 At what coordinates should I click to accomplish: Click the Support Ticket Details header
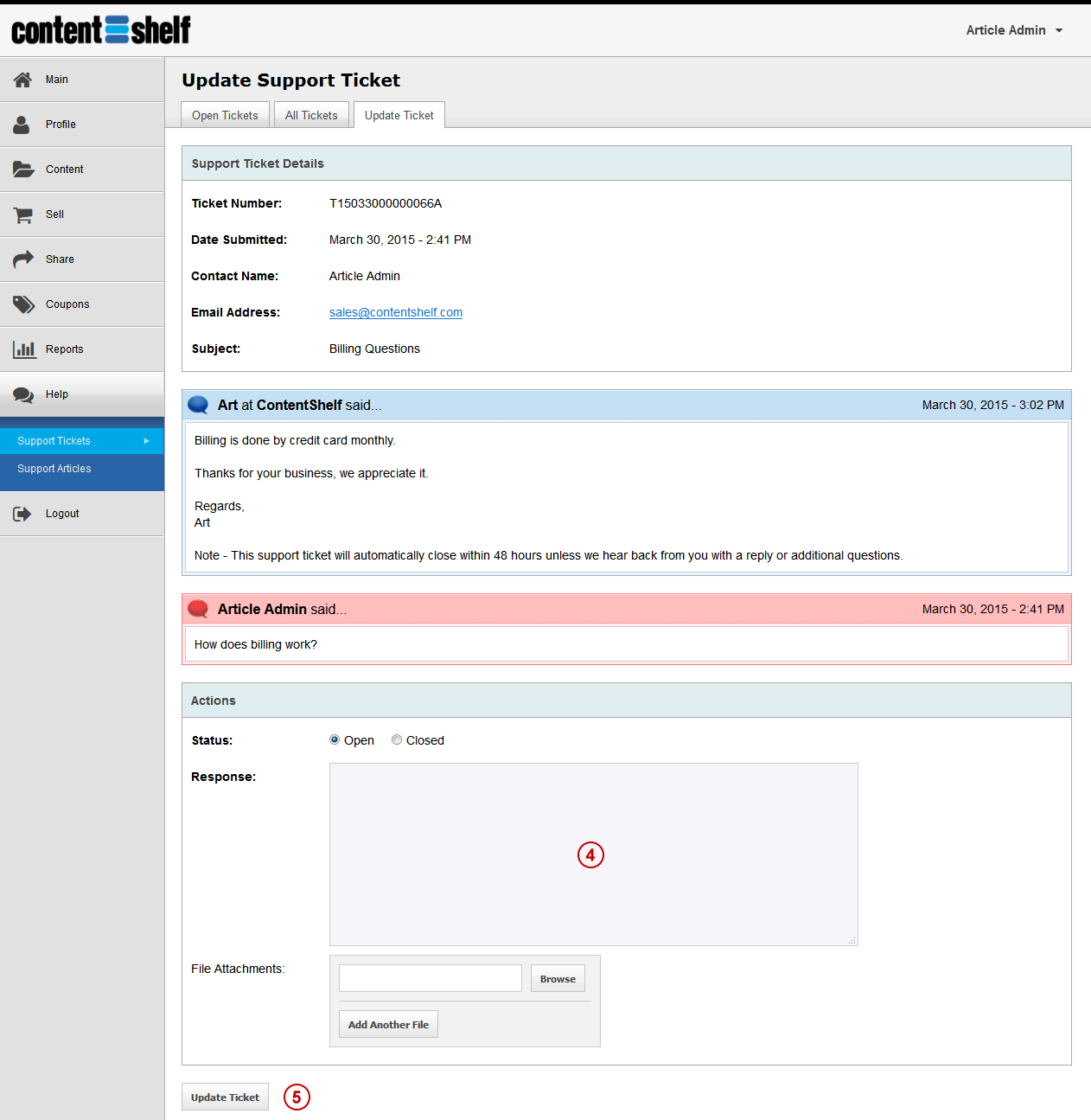click(x=627, y=163)
